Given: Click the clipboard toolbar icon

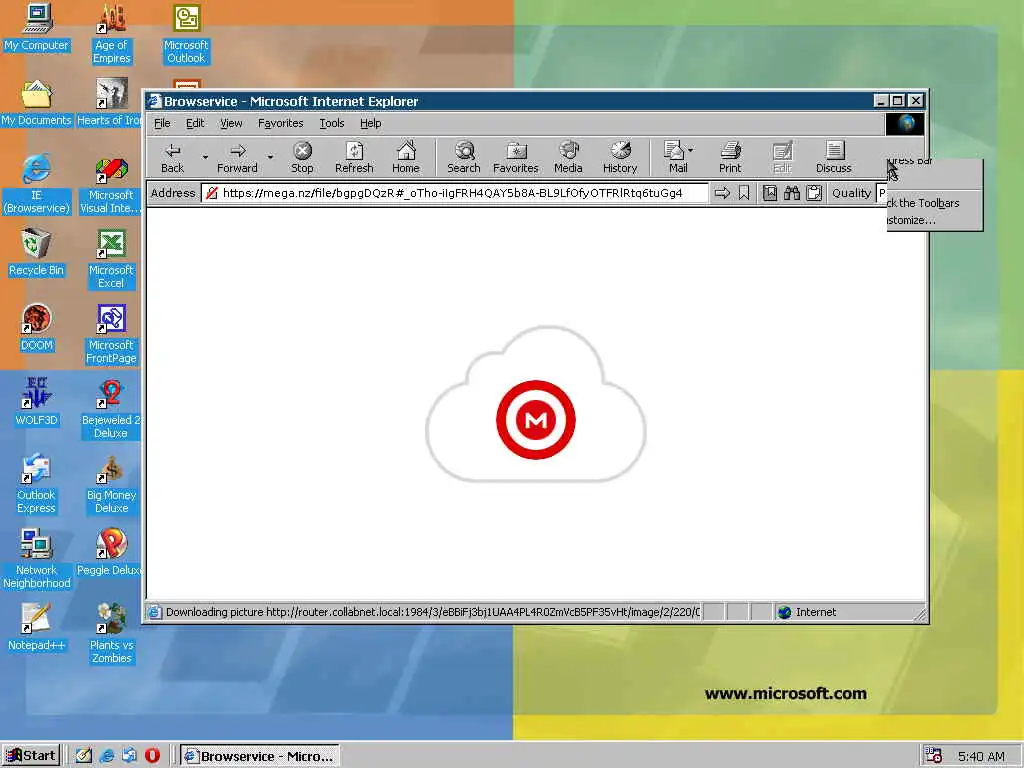Looking at the screenshot, I should click(814, 193).
